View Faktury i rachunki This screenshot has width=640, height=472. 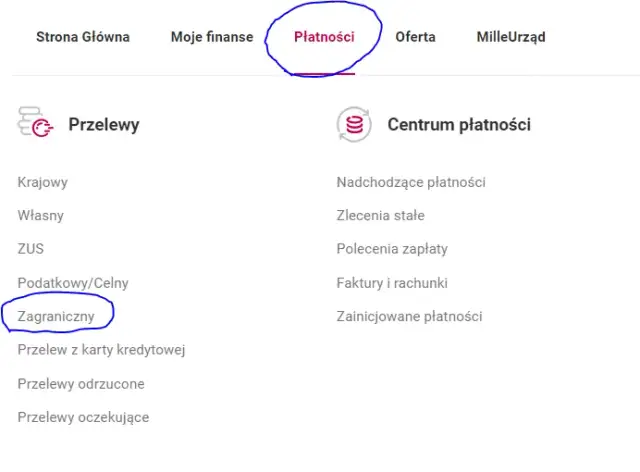(x=392, y=283)
